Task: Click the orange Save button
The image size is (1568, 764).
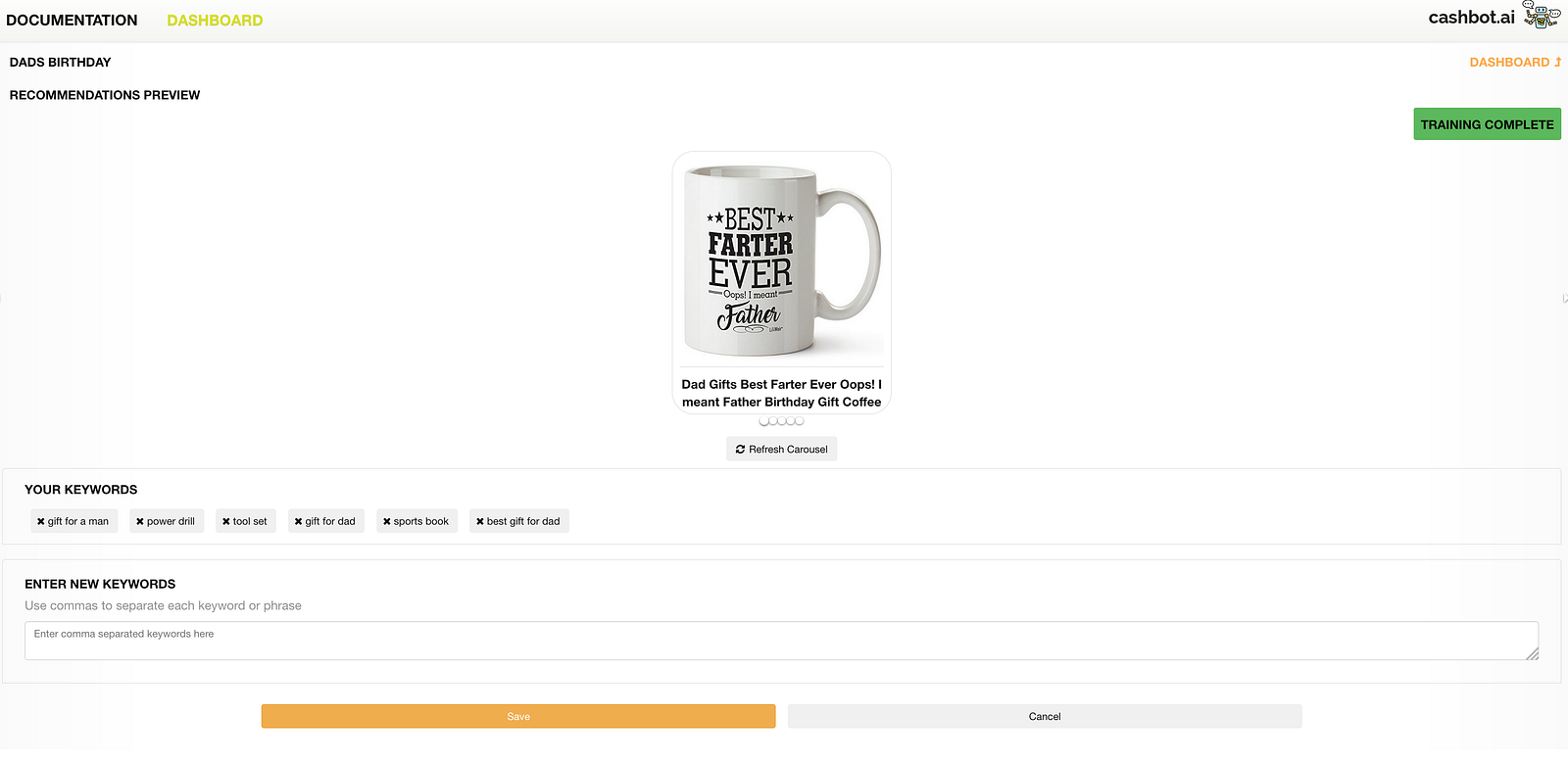Action: (517, 717)
